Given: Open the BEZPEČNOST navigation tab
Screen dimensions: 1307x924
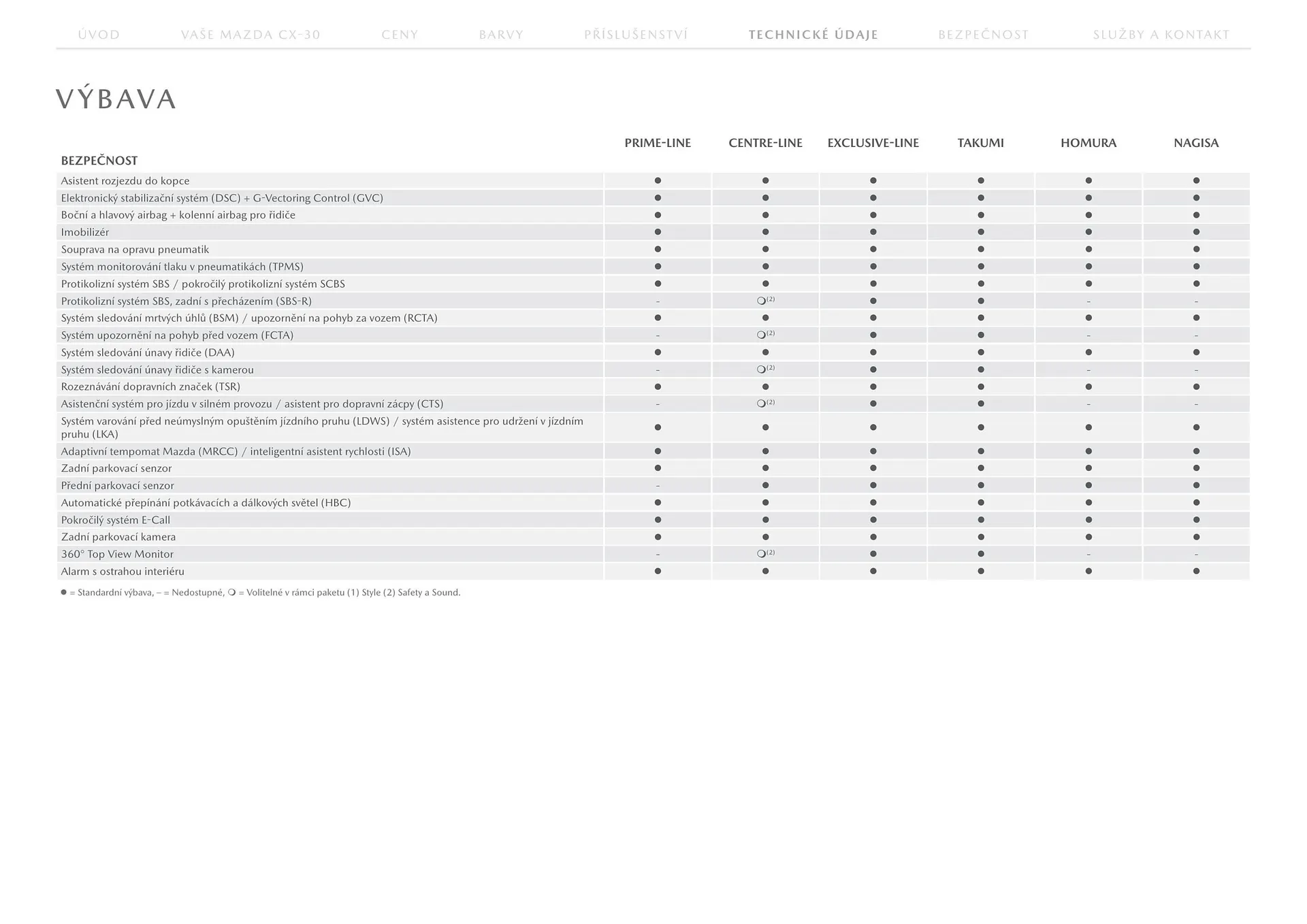Looking at the screenshot, I should coord(983,35).
